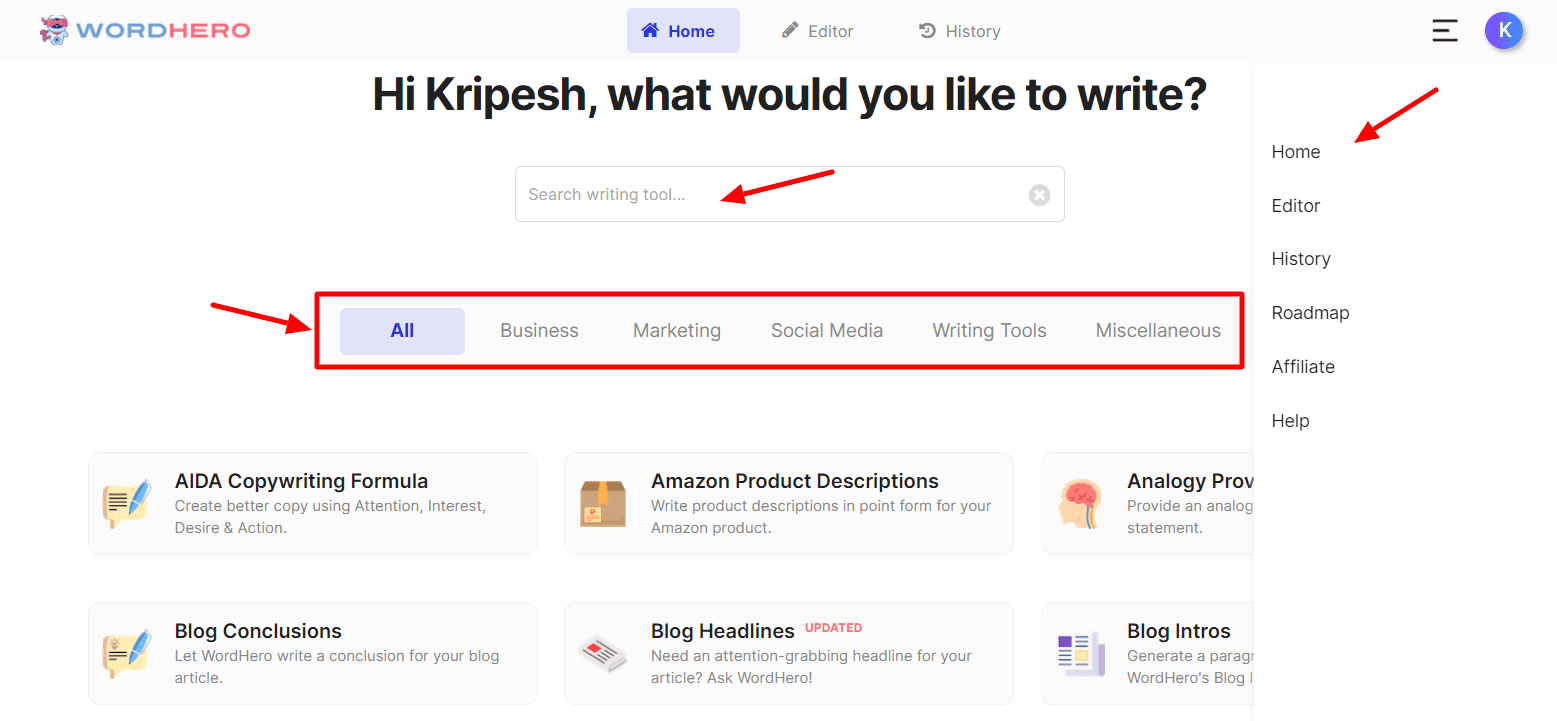Click the Search writing tool input
Screen dimensions: 1557x721
(x=770, y=195)
